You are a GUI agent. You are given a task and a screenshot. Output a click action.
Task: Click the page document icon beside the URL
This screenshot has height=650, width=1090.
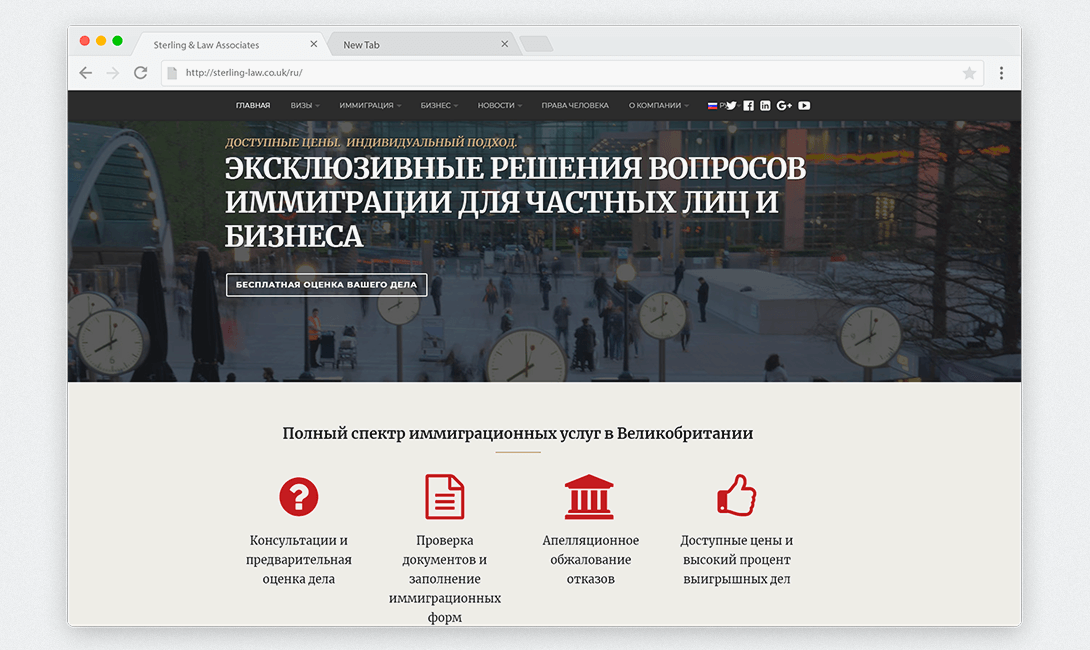[172, 72]
